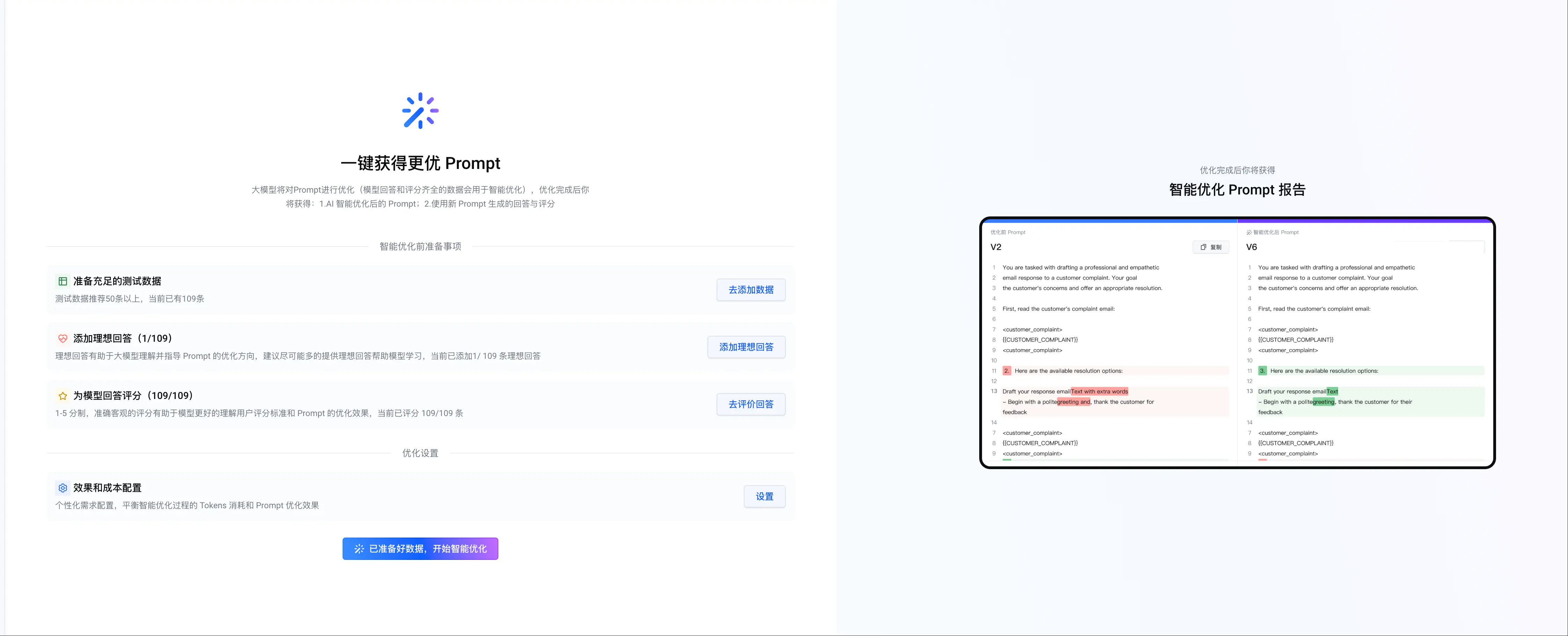Click the 准备充足的测试数据 title
1568x636 pixels.
(117, 281)
